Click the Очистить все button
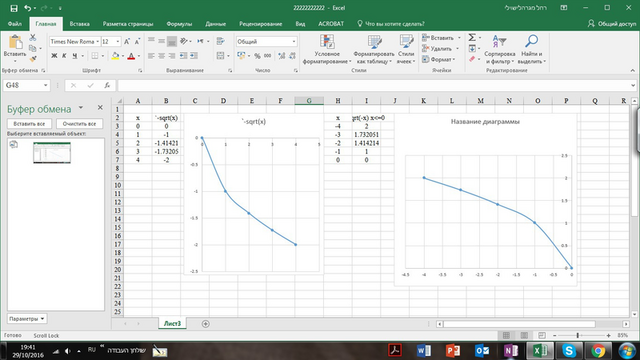The height and width of the screenshot is (360, 640). 79,124
